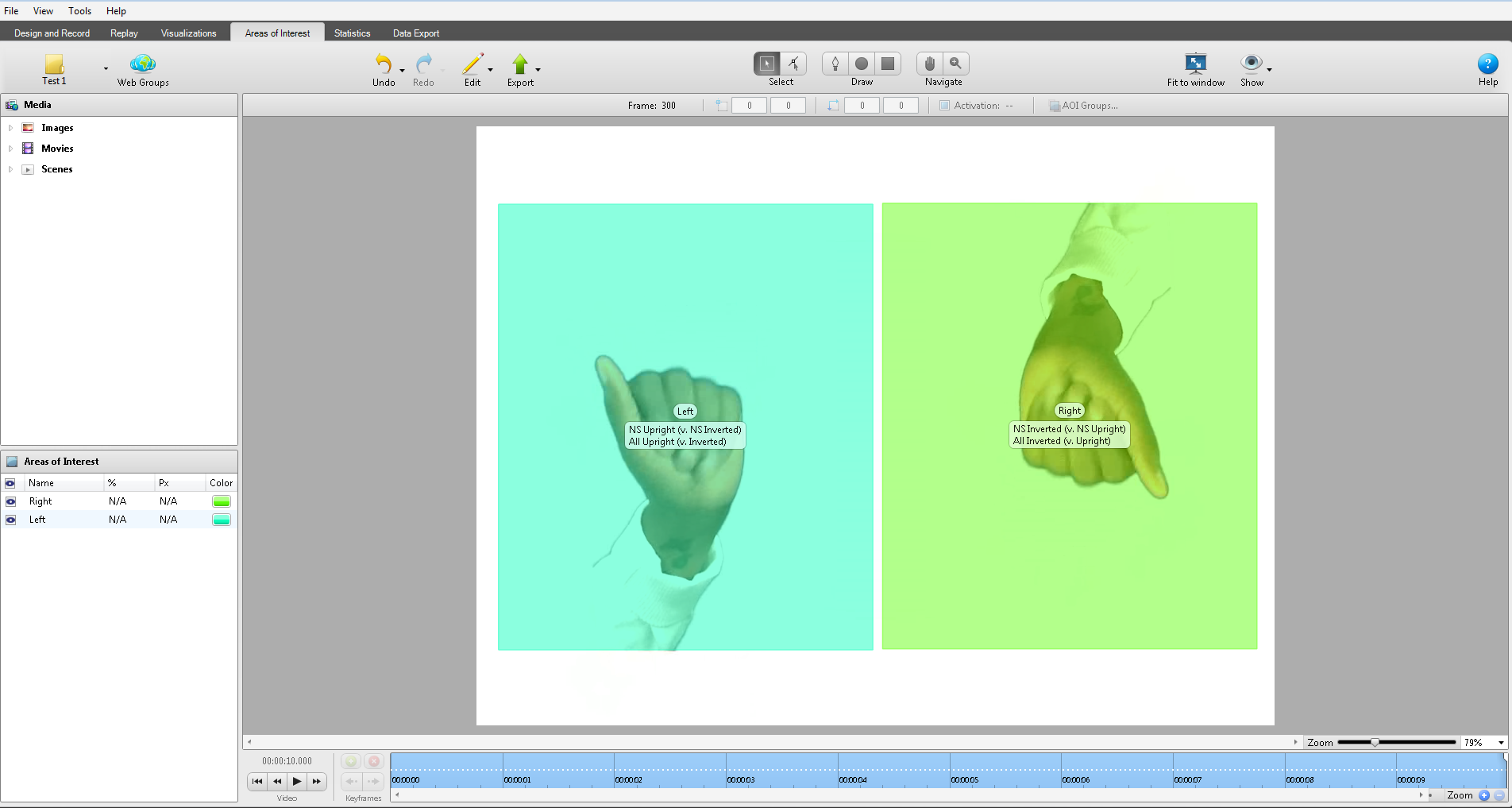Toggle visibility of the Right AOI
The height and width of the screenshot is (808, 1512).
pos(10,501)
